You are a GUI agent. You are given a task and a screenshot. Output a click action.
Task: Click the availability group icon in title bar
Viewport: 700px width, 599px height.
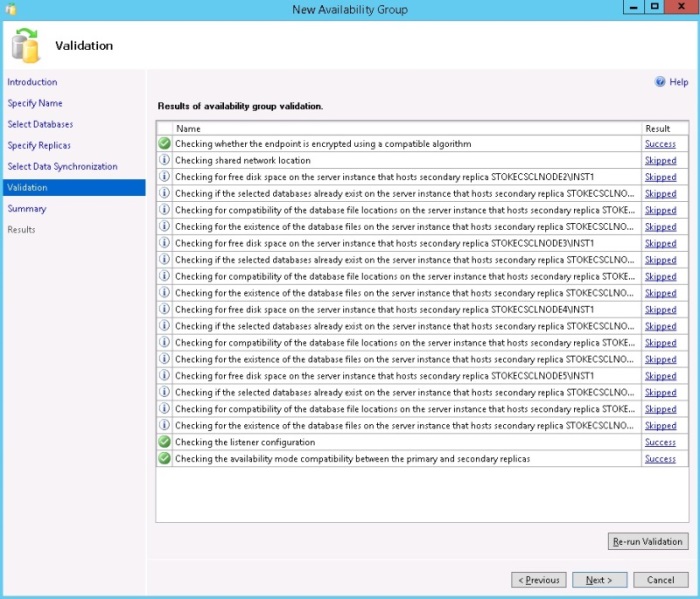(11, 9)
